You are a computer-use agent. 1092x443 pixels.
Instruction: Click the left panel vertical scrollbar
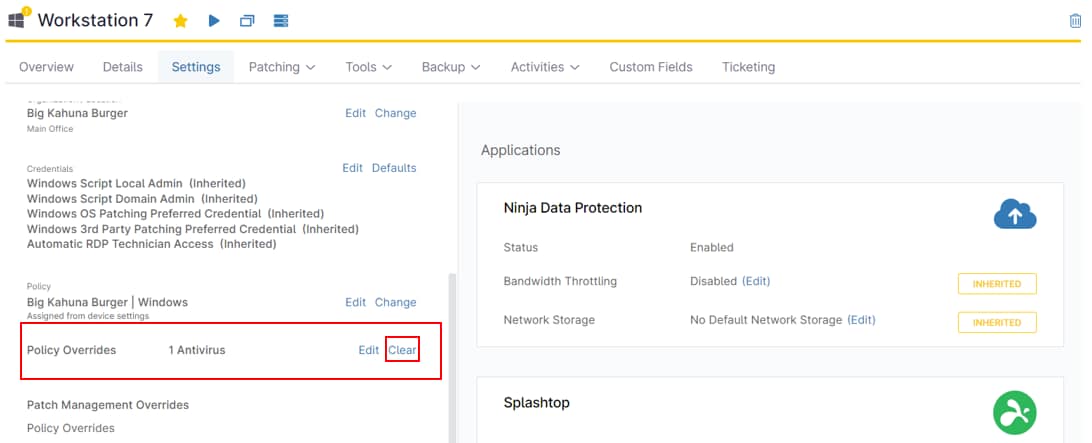[451, 350]
